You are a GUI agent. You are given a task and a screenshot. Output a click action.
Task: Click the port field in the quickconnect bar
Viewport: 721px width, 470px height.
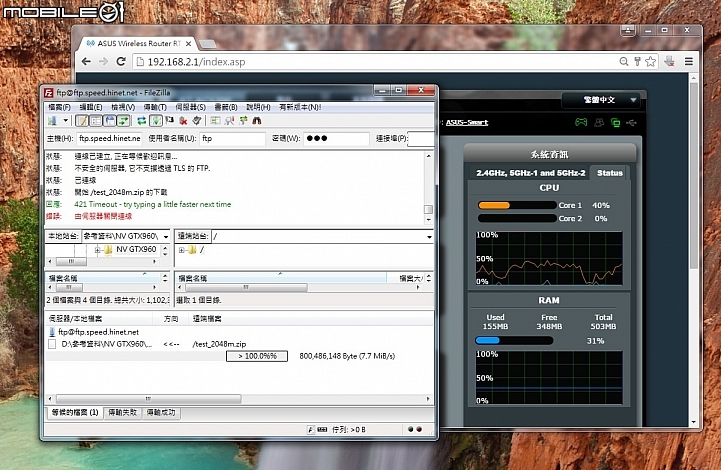point(421,138)
